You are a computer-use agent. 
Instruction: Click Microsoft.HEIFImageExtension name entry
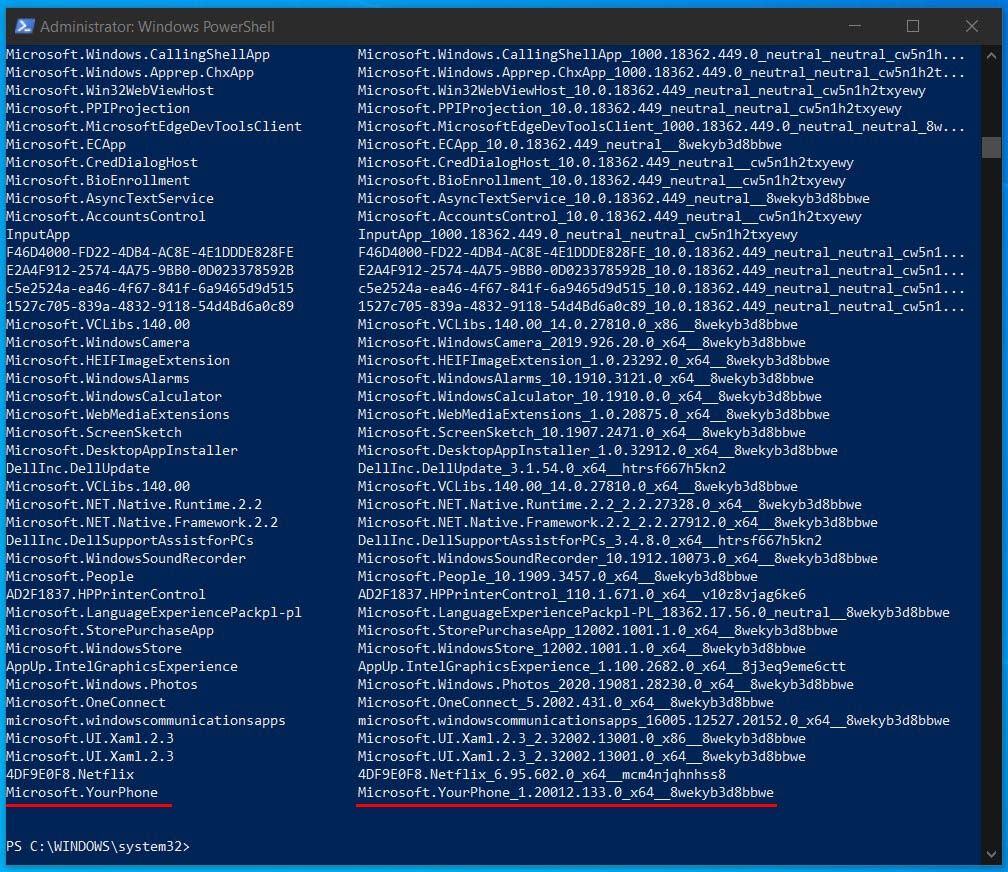tap(118, 360)
